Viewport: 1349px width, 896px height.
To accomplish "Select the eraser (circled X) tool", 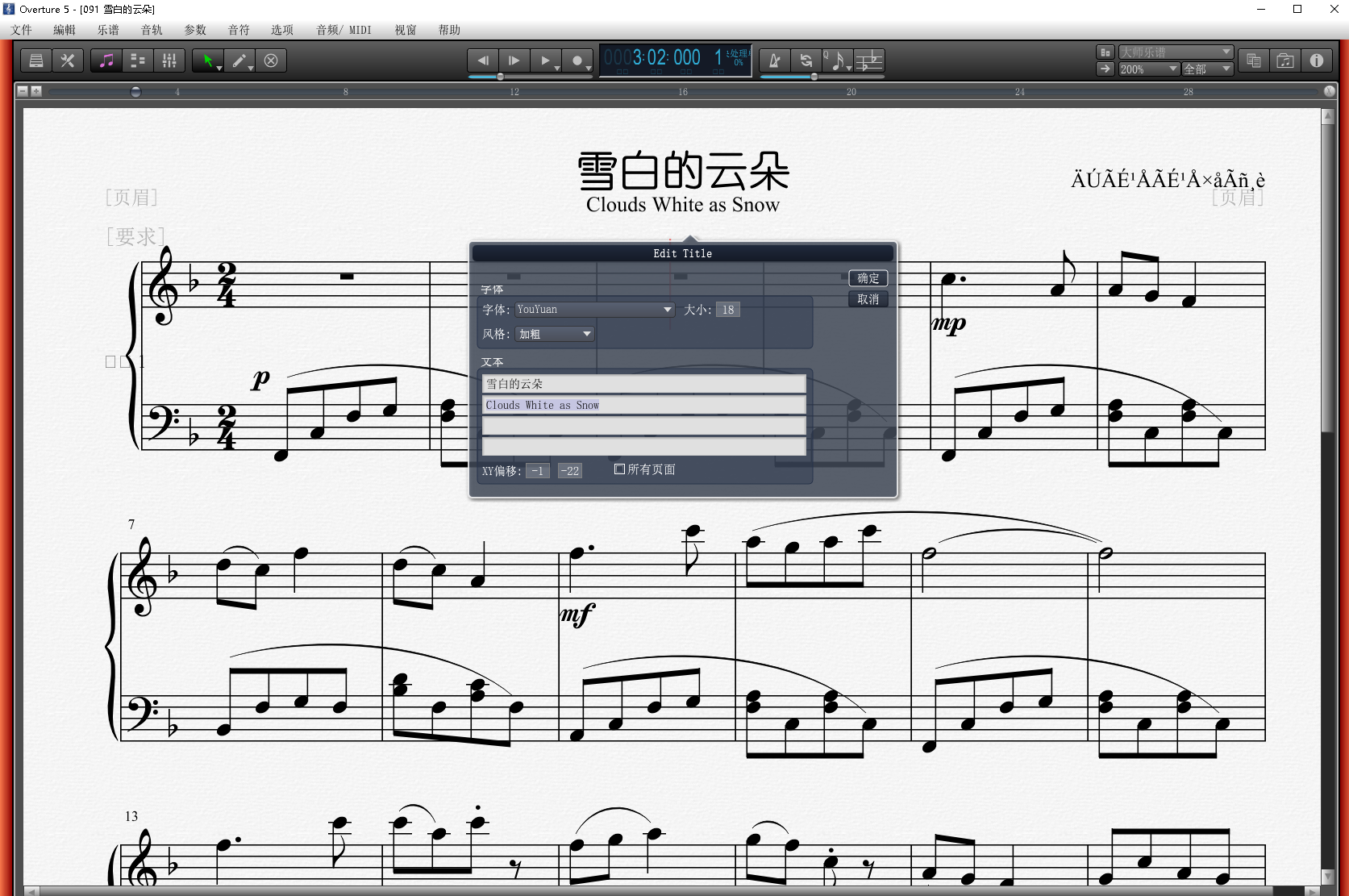I will click(271, 60).
